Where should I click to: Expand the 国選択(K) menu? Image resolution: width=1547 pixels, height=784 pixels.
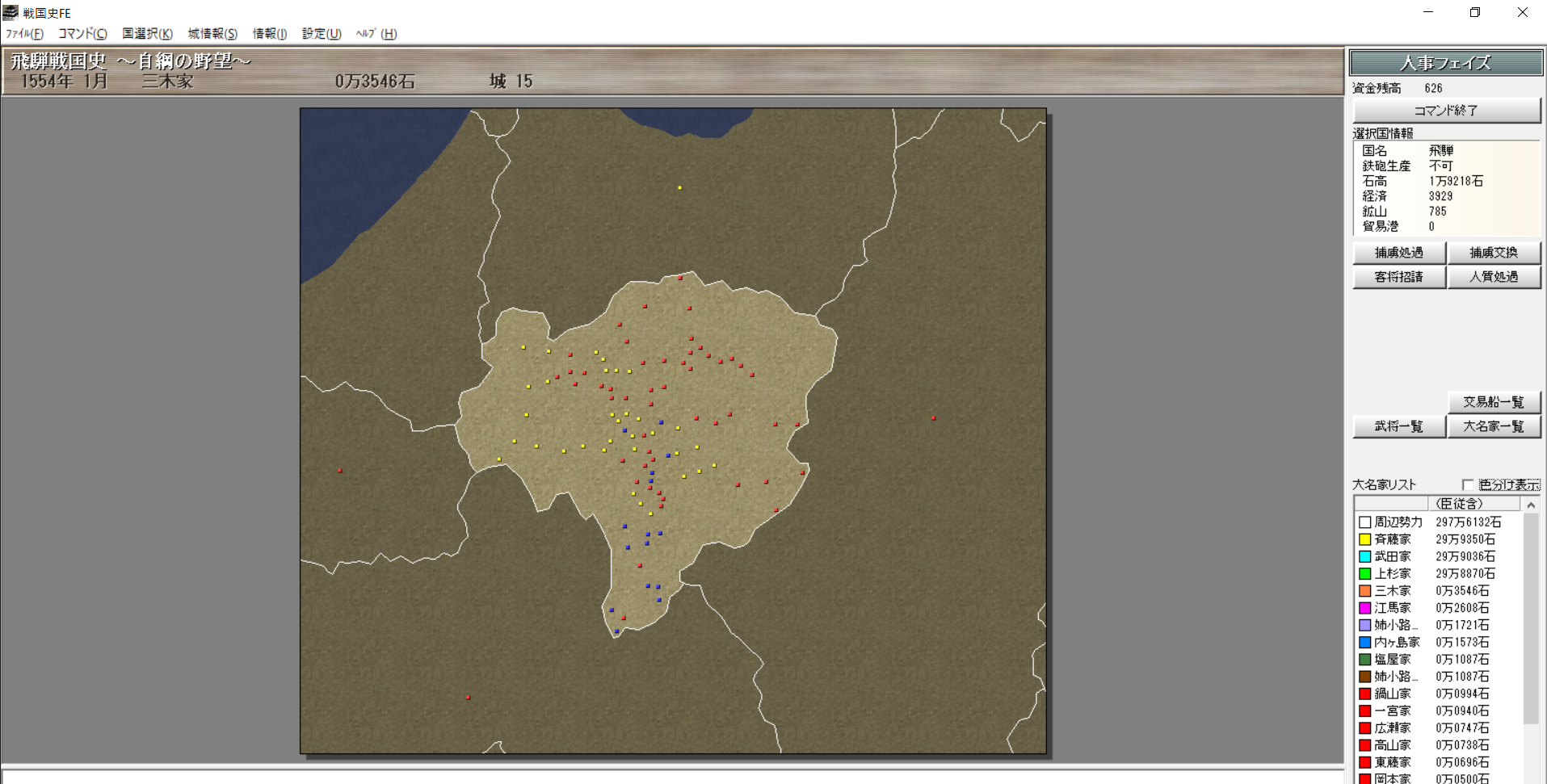click(147, 33)
